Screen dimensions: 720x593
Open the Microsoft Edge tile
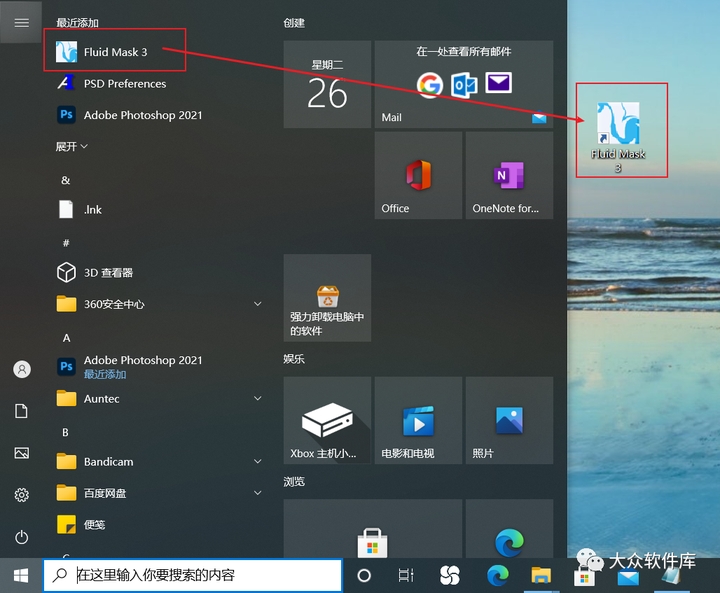(509, 529)
